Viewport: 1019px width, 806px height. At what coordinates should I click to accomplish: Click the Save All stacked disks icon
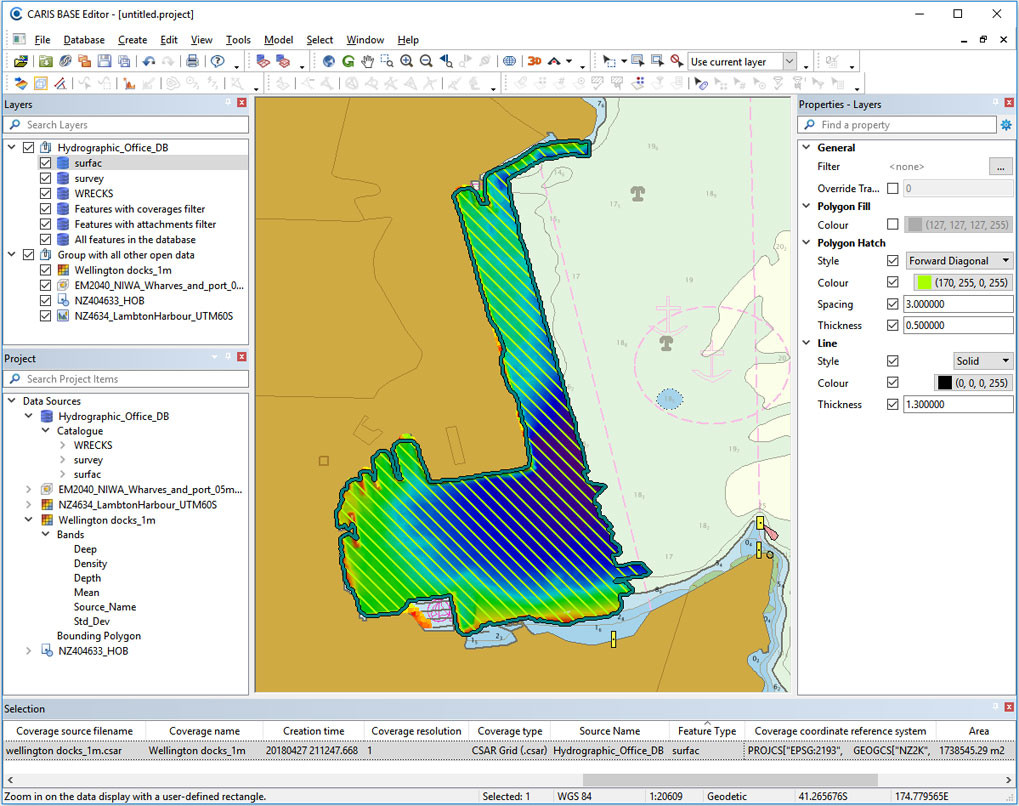tap(123, 61)
